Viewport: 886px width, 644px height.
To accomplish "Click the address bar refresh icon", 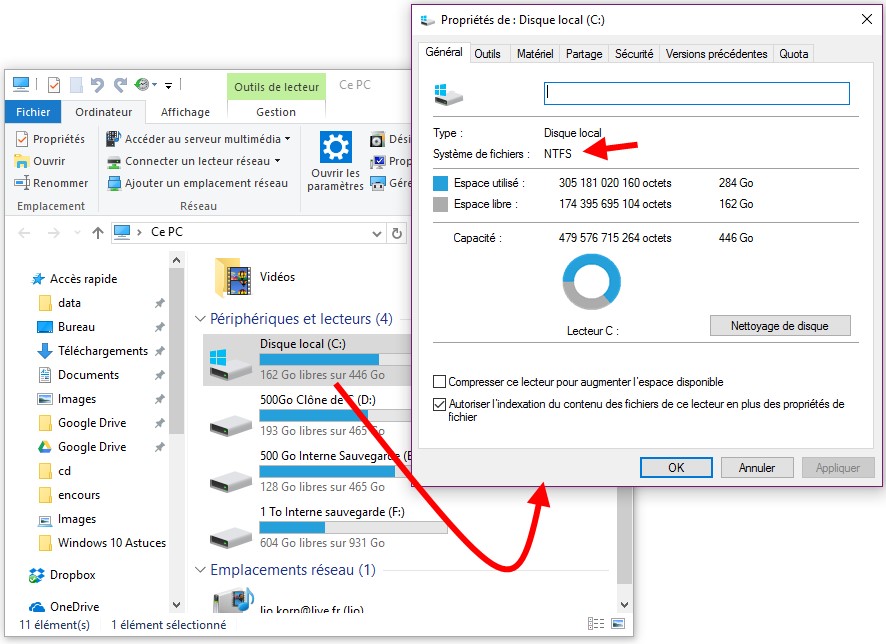I will (397, 233).
